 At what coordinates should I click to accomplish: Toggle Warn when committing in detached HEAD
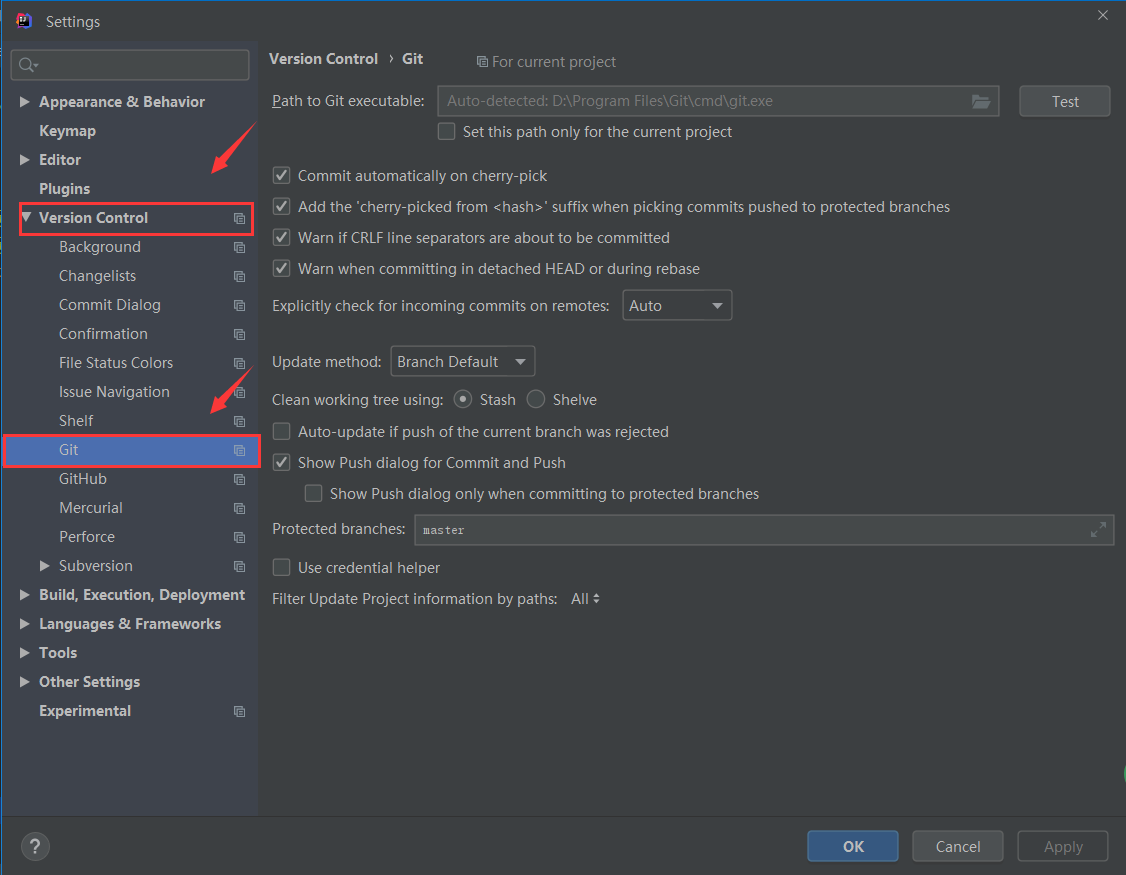[282, 269]
